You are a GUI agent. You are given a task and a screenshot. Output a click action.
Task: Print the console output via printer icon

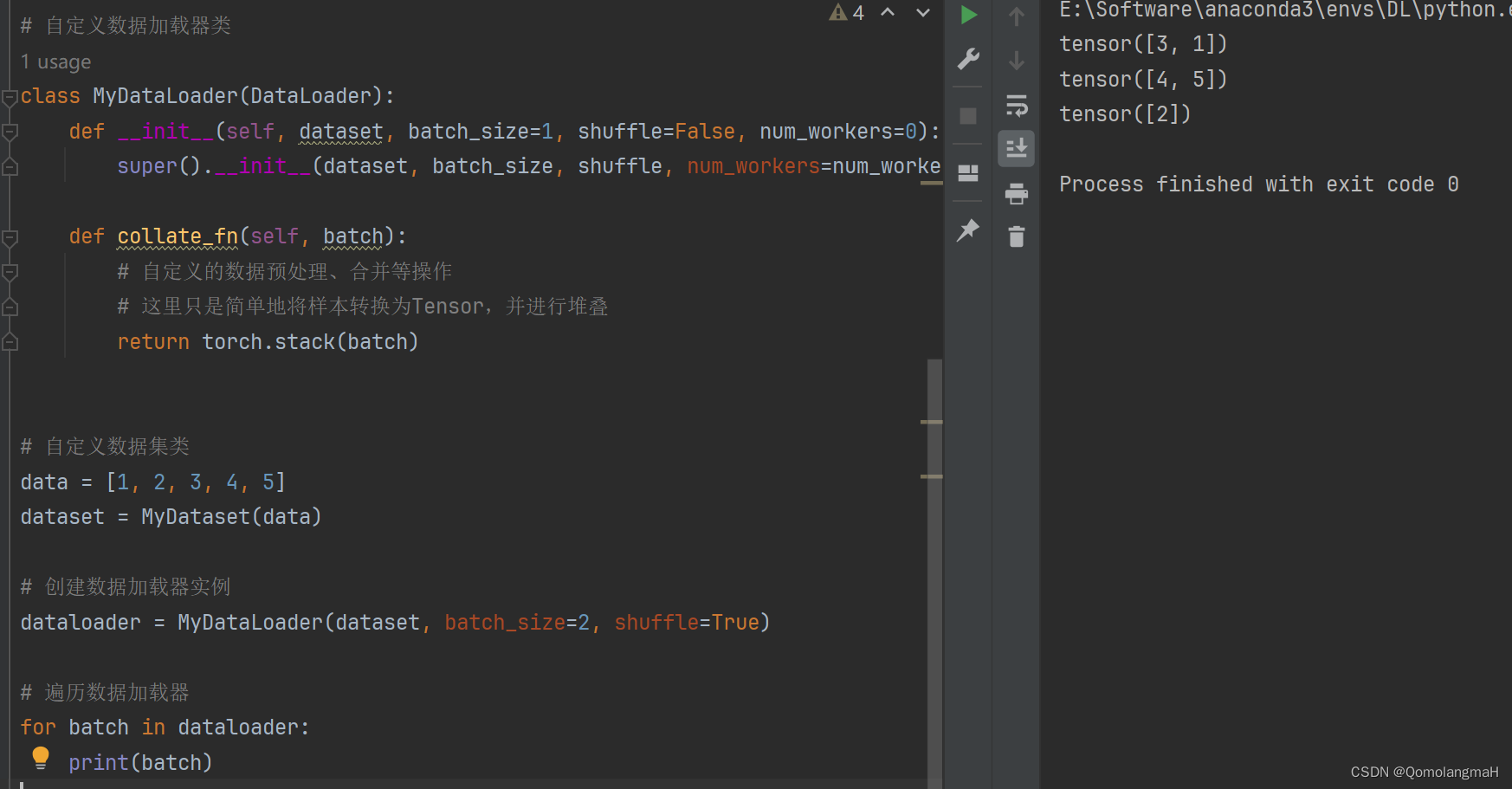[x=1016, y=192]
